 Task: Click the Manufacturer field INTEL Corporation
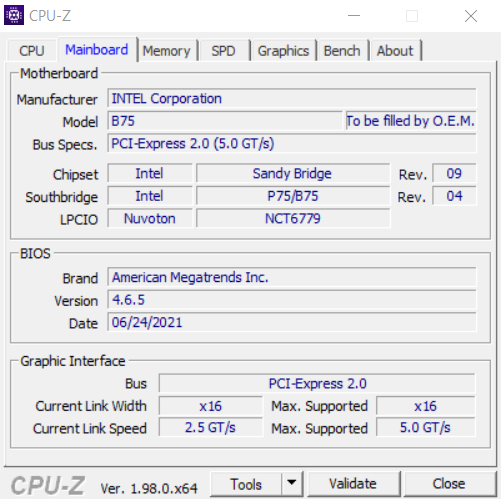pyautogui.click(x=292, y=99)
